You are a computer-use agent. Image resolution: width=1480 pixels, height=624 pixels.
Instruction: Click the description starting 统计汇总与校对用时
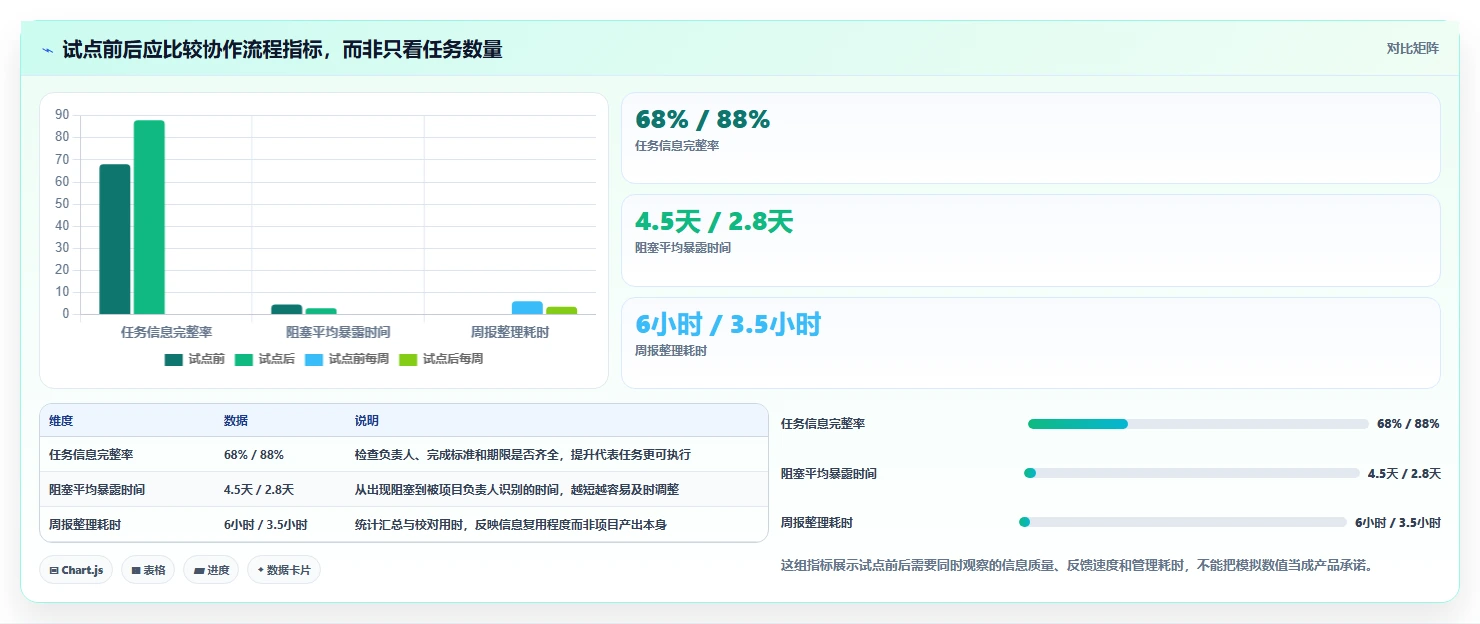[x=511, y=525]
